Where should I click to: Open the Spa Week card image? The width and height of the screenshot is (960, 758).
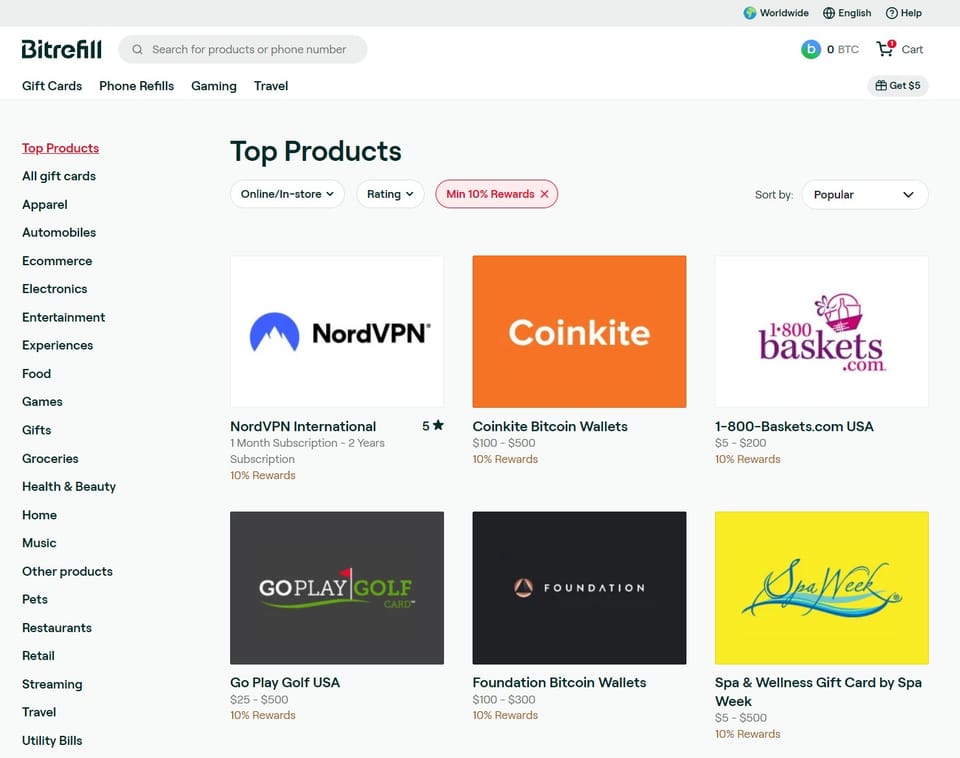(x=822, y=588)
